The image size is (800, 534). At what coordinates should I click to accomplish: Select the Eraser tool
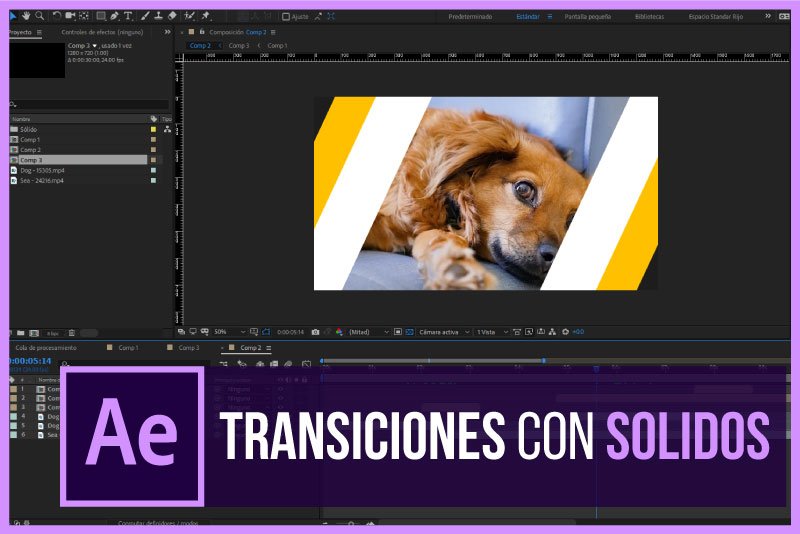click(x=172, y=16)
